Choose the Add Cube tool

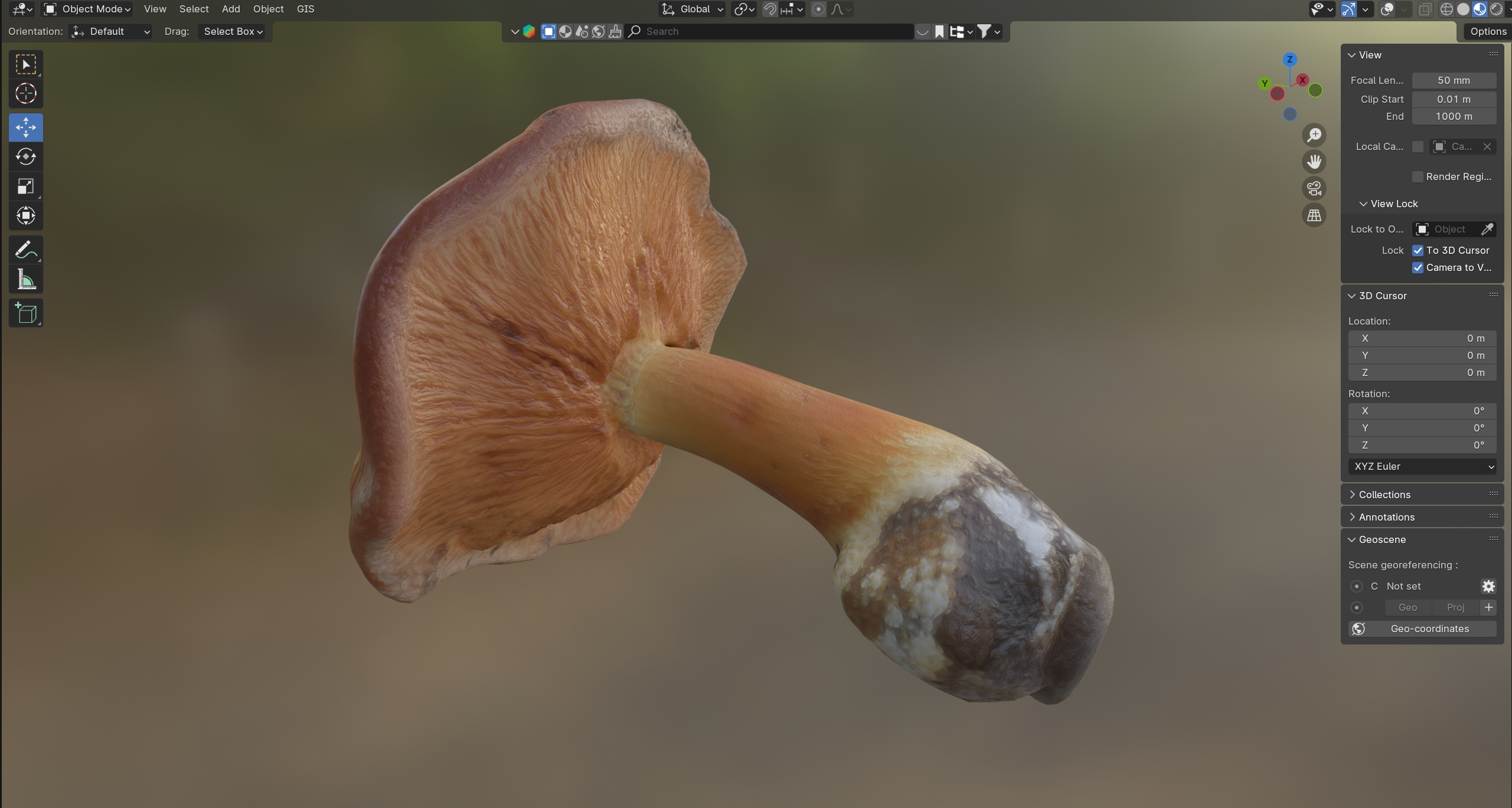tap(25, 313)
